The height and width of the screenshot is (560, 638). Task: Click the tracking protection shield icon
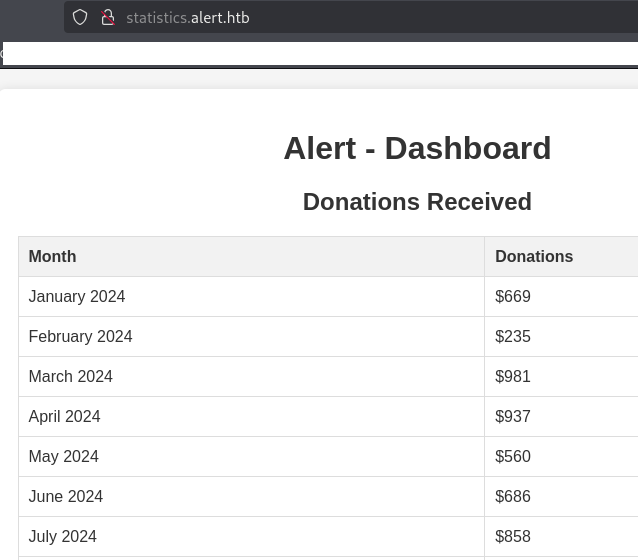coord(80,17)
